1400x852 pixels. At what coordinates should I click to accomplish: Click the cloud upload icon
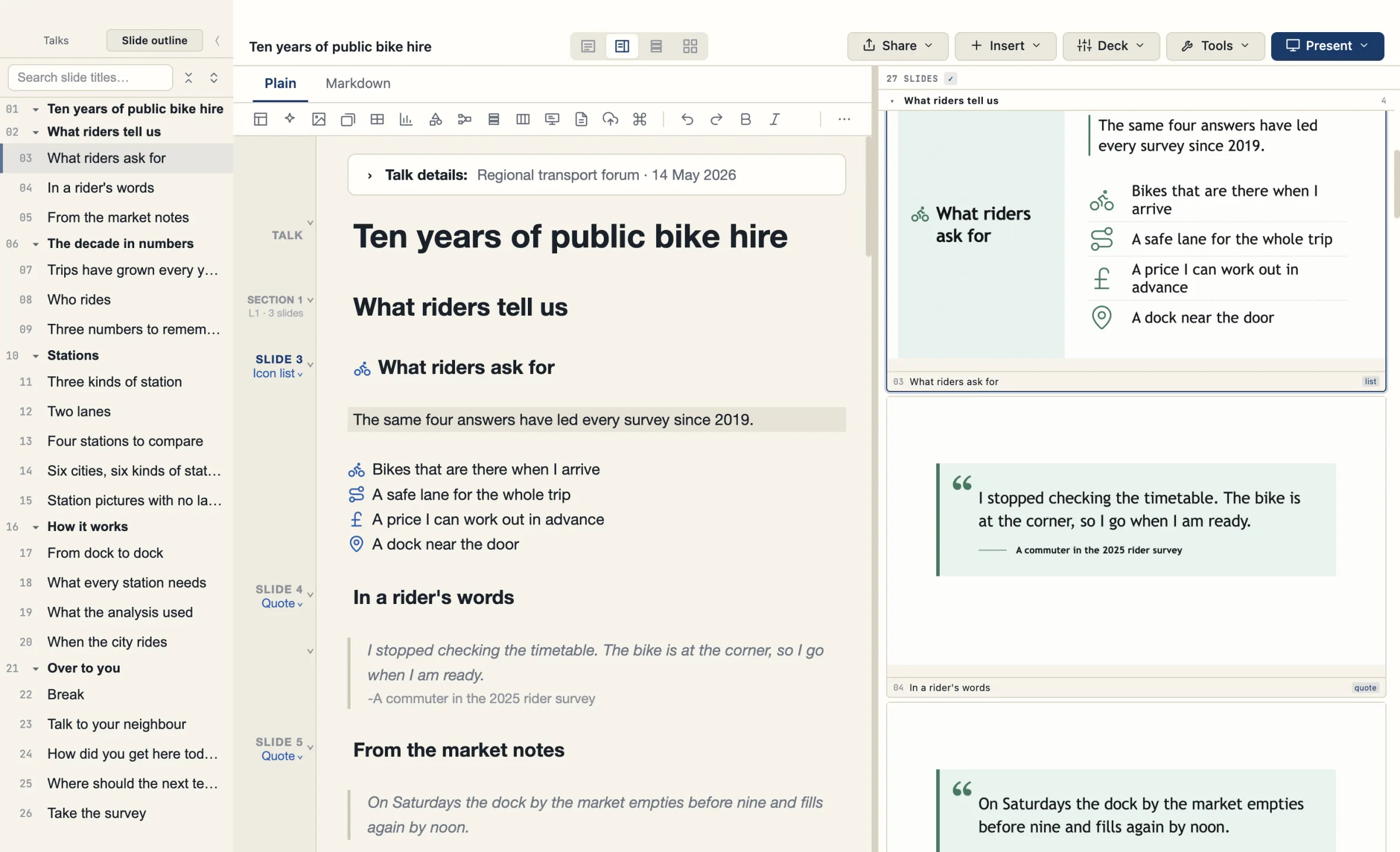pyautogui.click(x=610, y=119)
